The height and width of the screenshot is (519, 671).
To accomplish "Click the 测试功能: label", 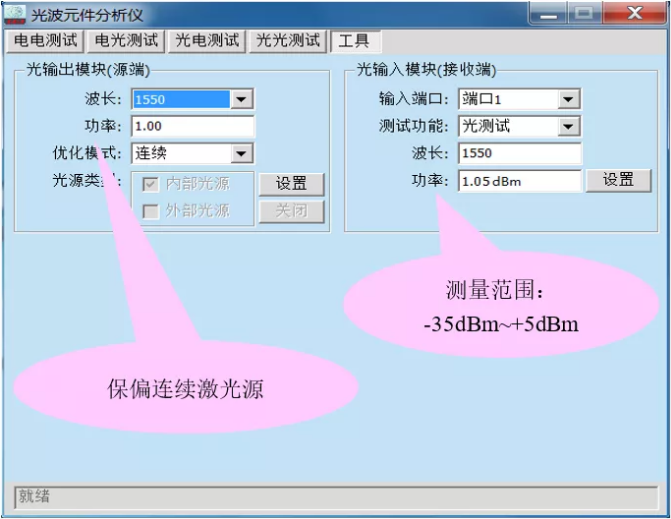I will pos(413,126).
